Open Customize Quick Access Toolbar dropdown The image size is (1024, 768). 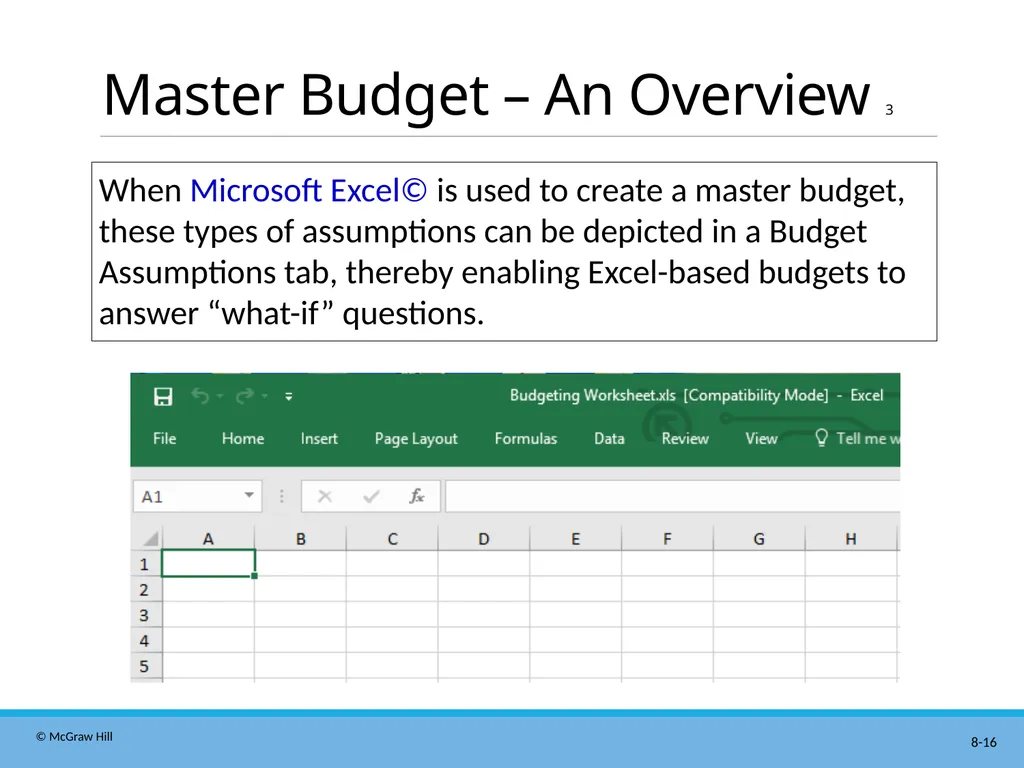289,396
